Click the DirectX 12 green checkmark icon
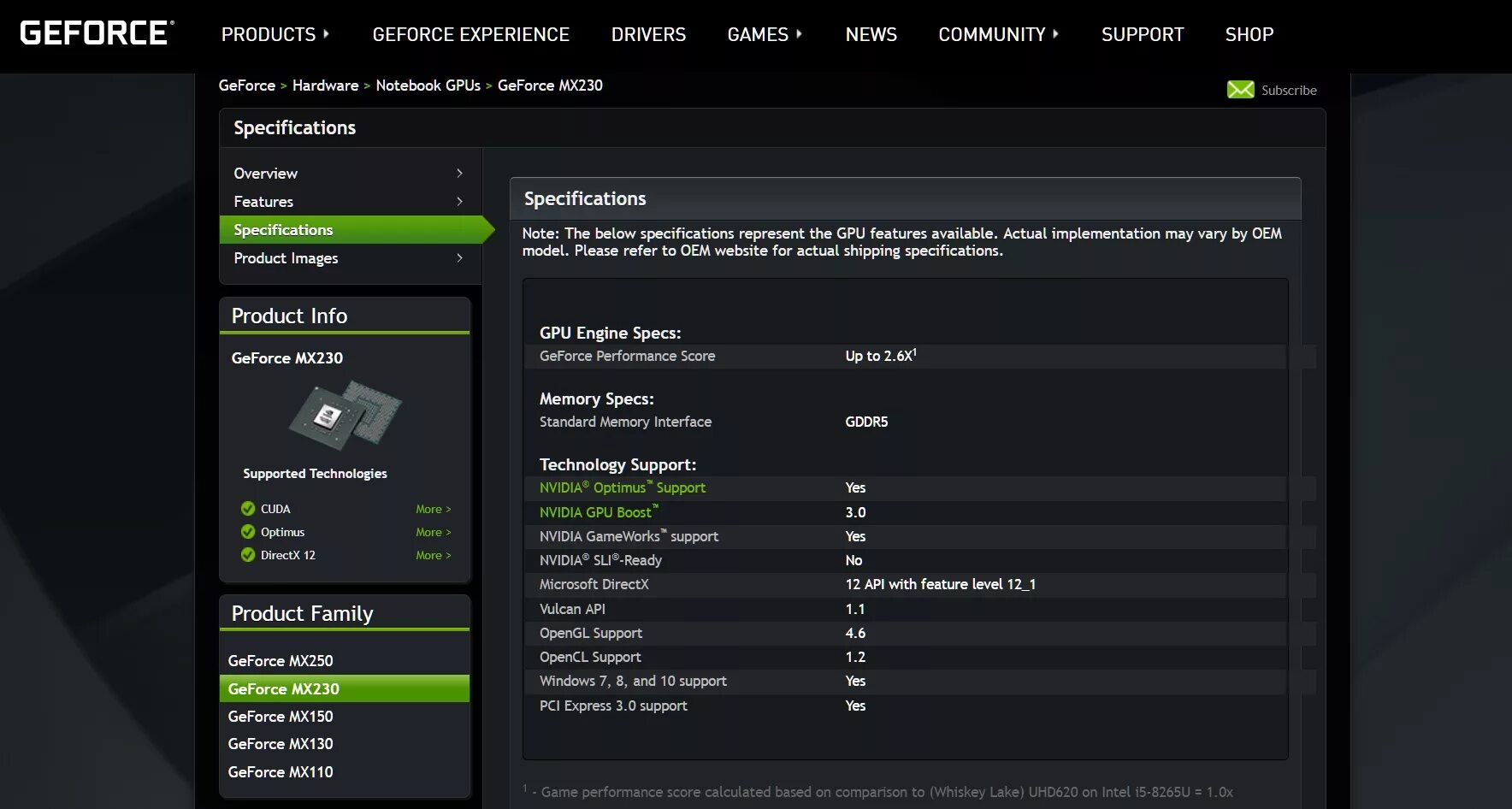The height and width of the screenshot is (809, 1512). (248, 555)
